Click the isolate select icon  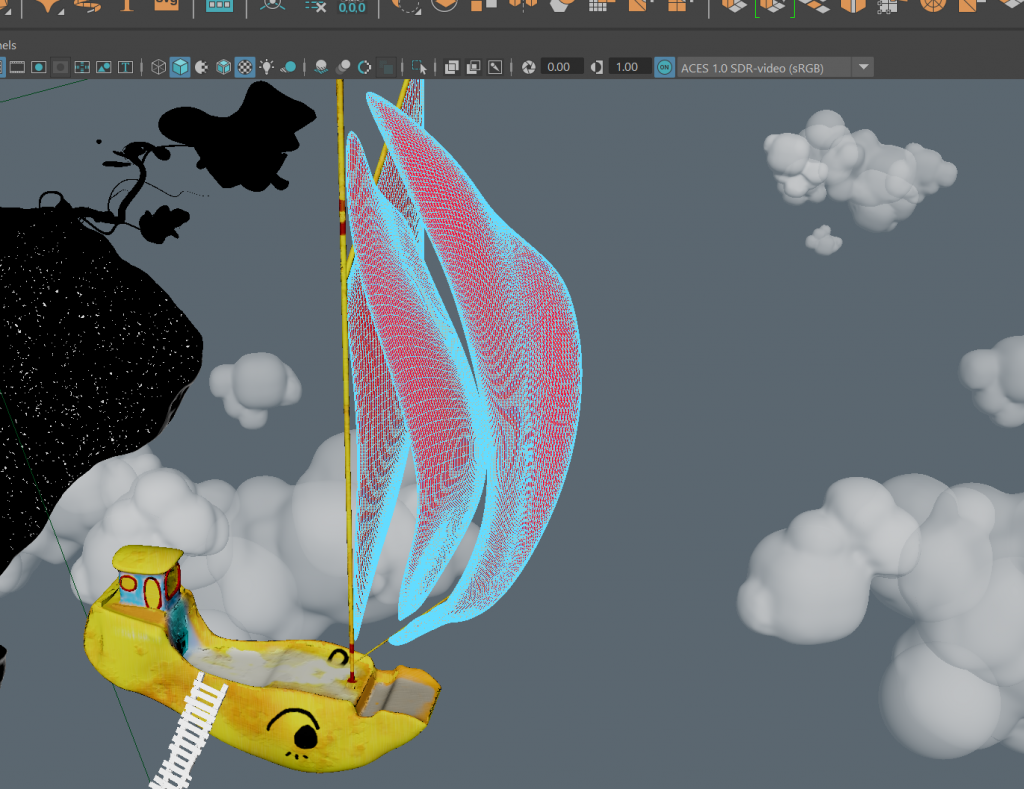point(419,67)
